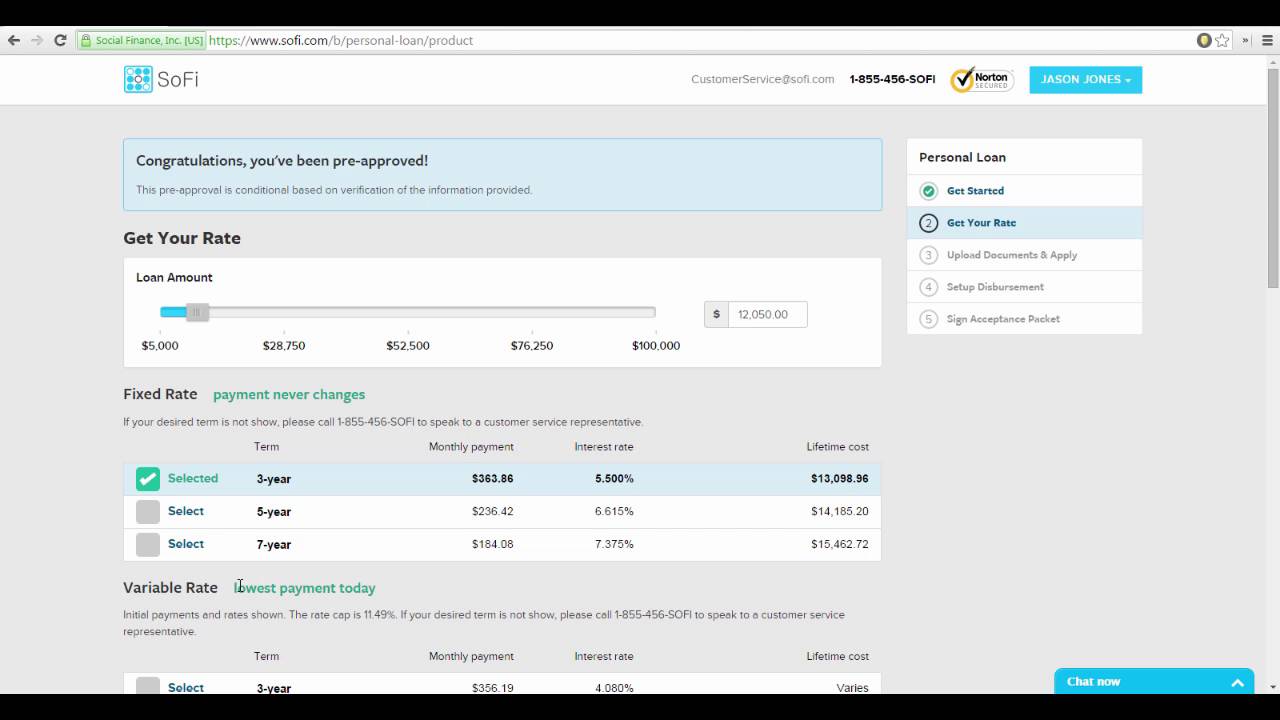Click the Select label for 7-year fixed
Viewport: 1280px width, 720px height.
click(186, 544)
